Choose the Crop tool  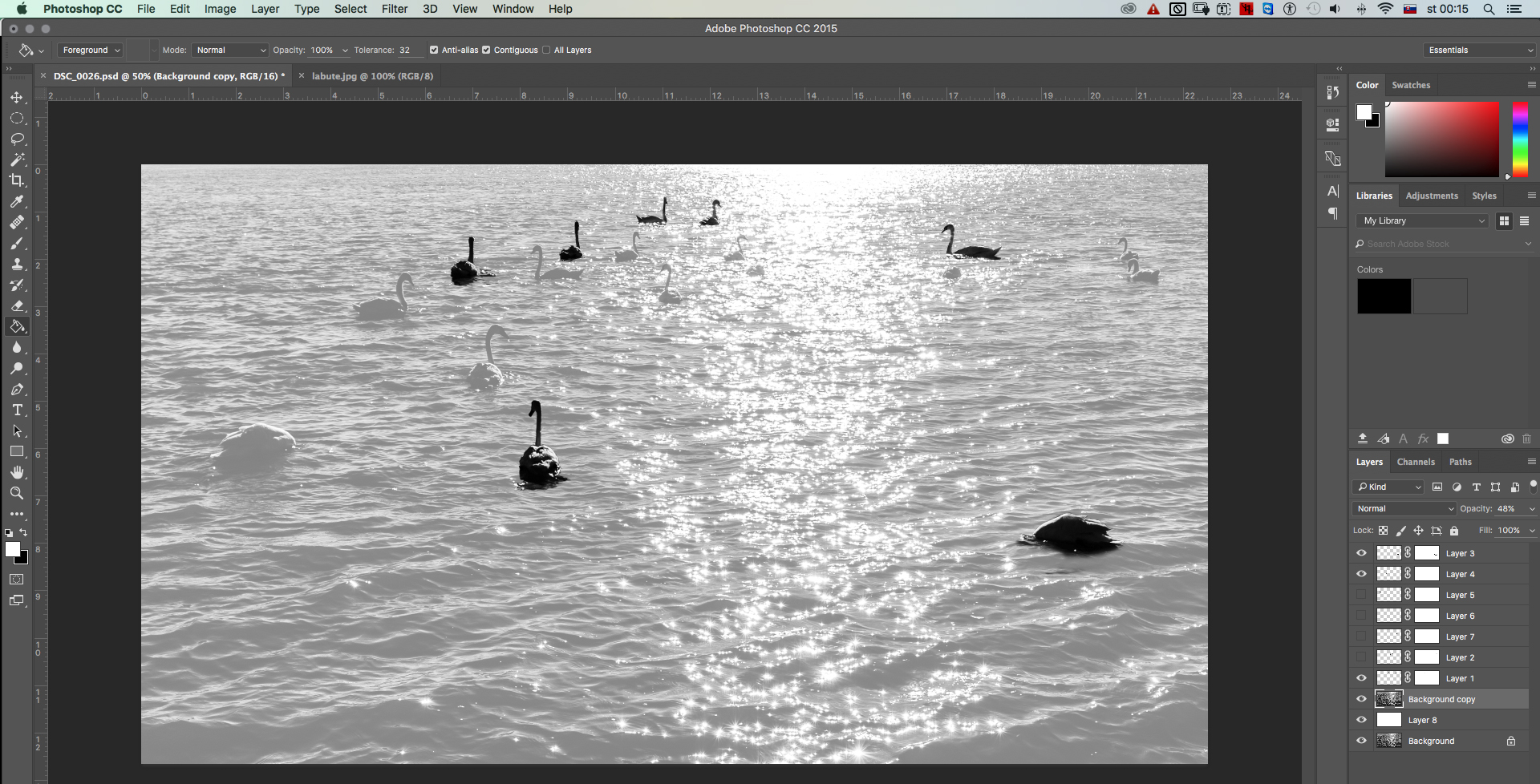pyautogui.click(x=17, y=180)
